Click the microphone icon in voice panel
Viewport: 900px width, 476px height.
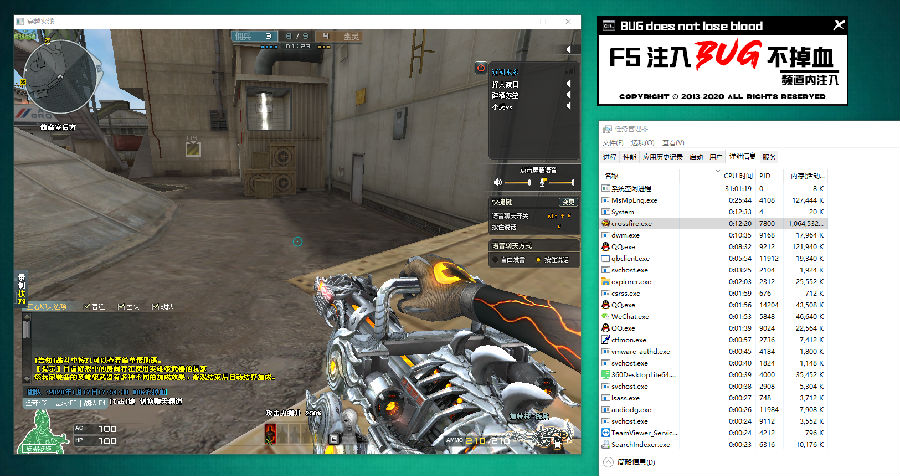(x=543, y=183)
